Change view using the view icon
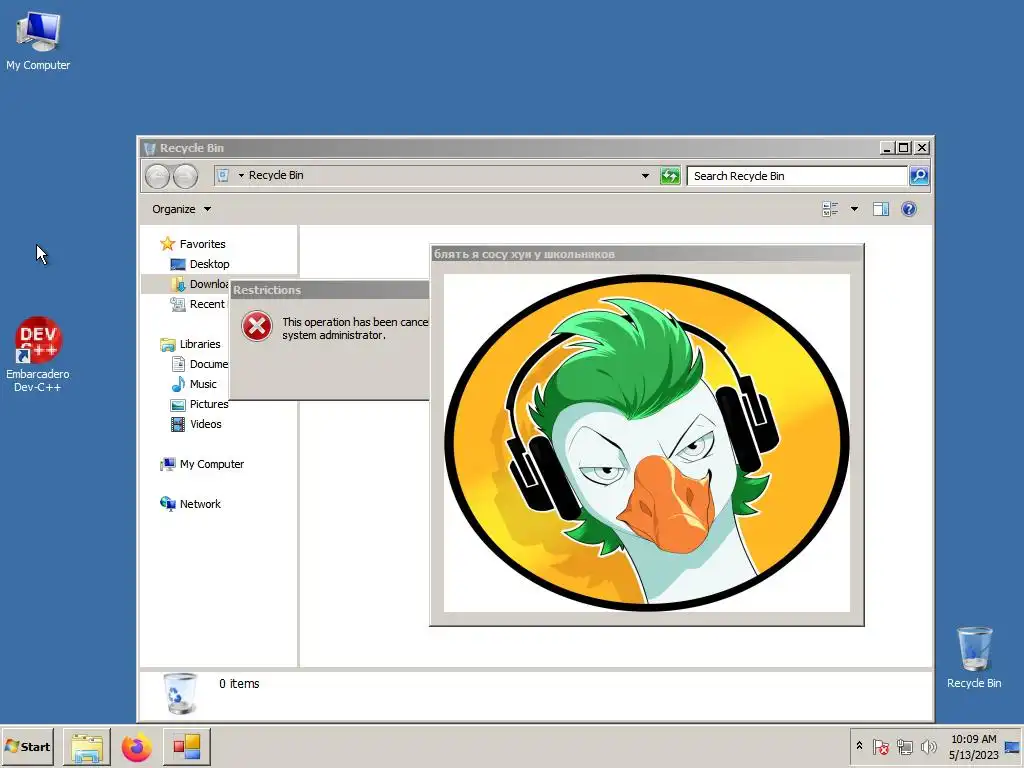Image resolution: width=1024 pixels, height=768 pixels. 830,209
